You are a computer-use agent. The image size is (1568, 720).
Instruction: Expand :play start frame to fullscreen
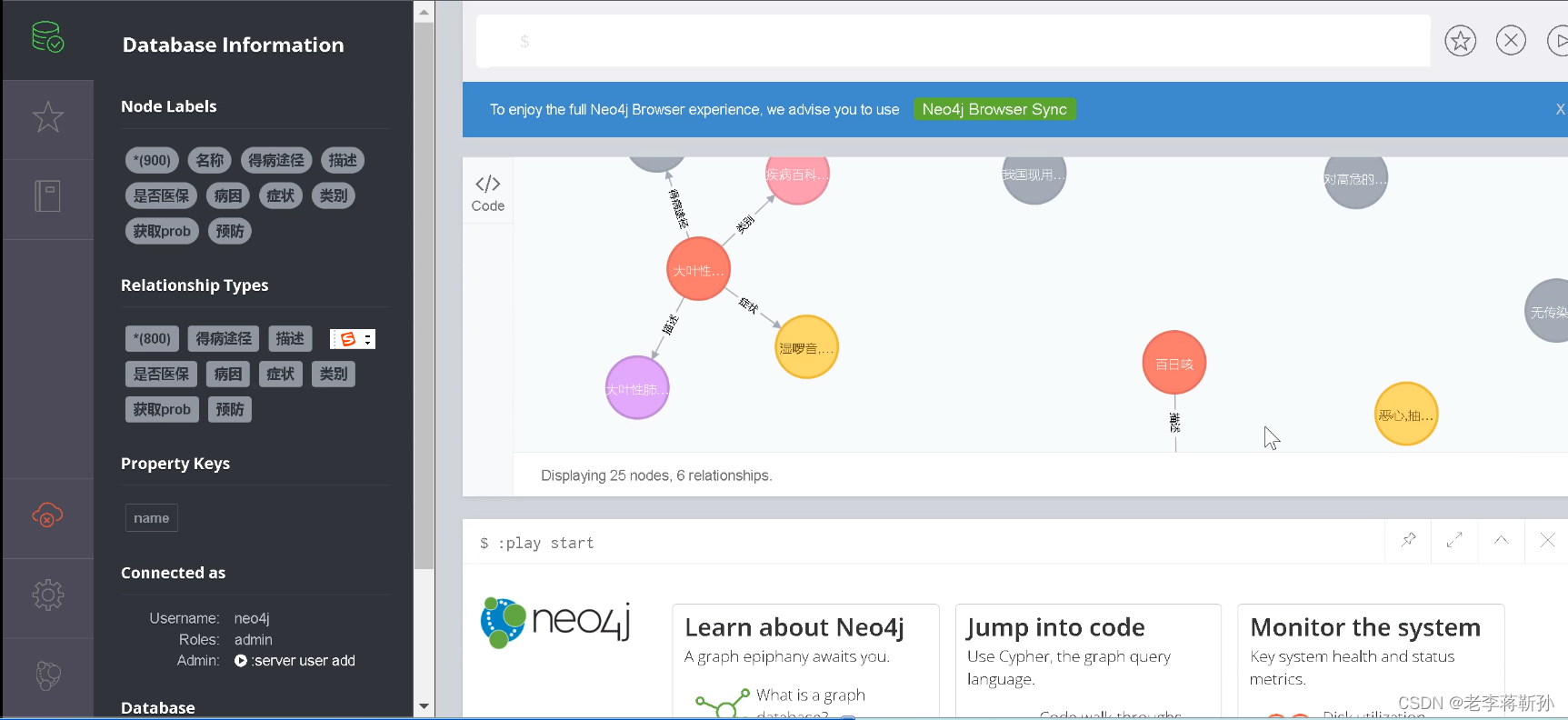coord(1454,540)
